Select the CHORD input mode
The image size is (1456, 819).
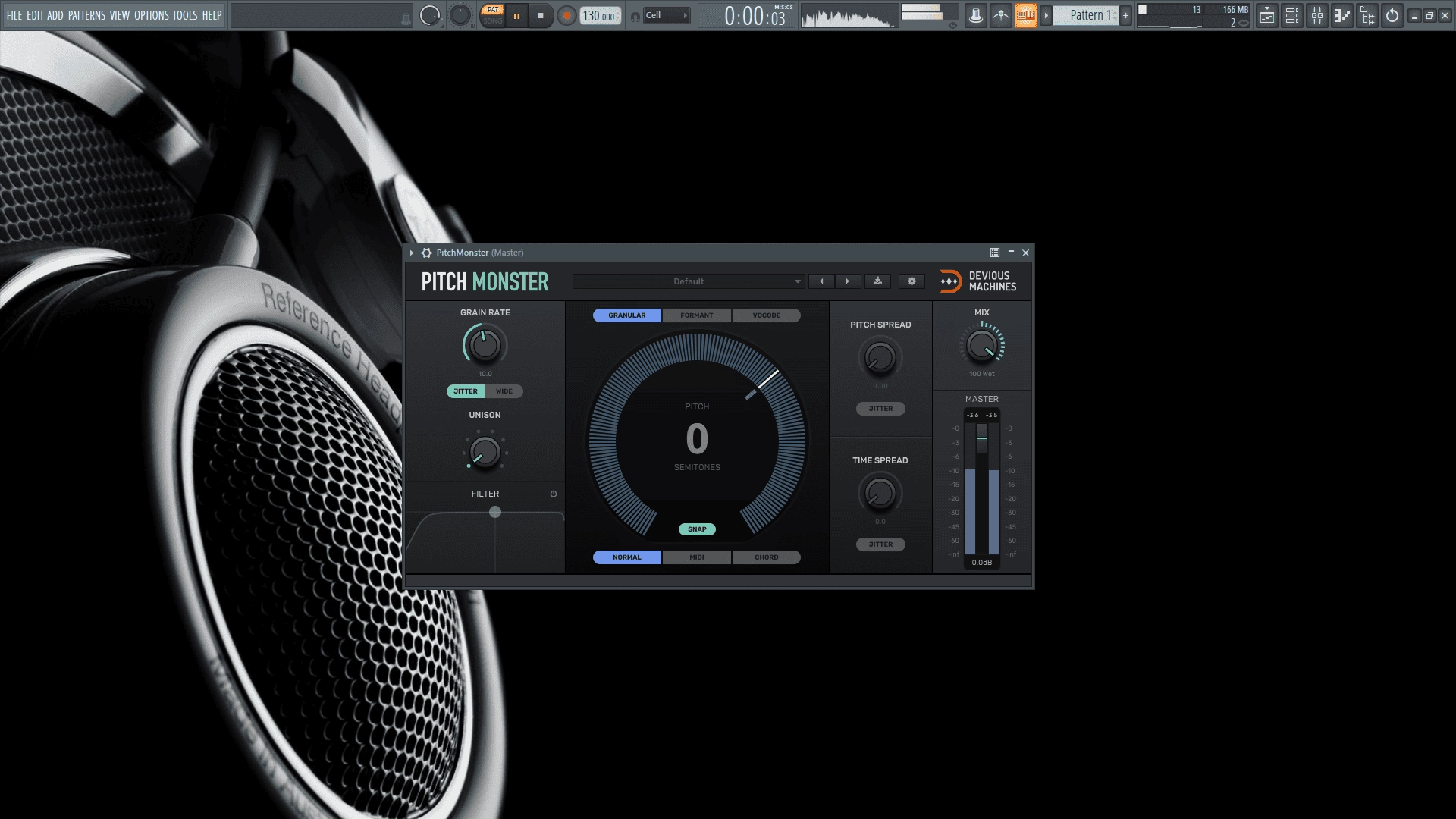(x=767, y=557)
